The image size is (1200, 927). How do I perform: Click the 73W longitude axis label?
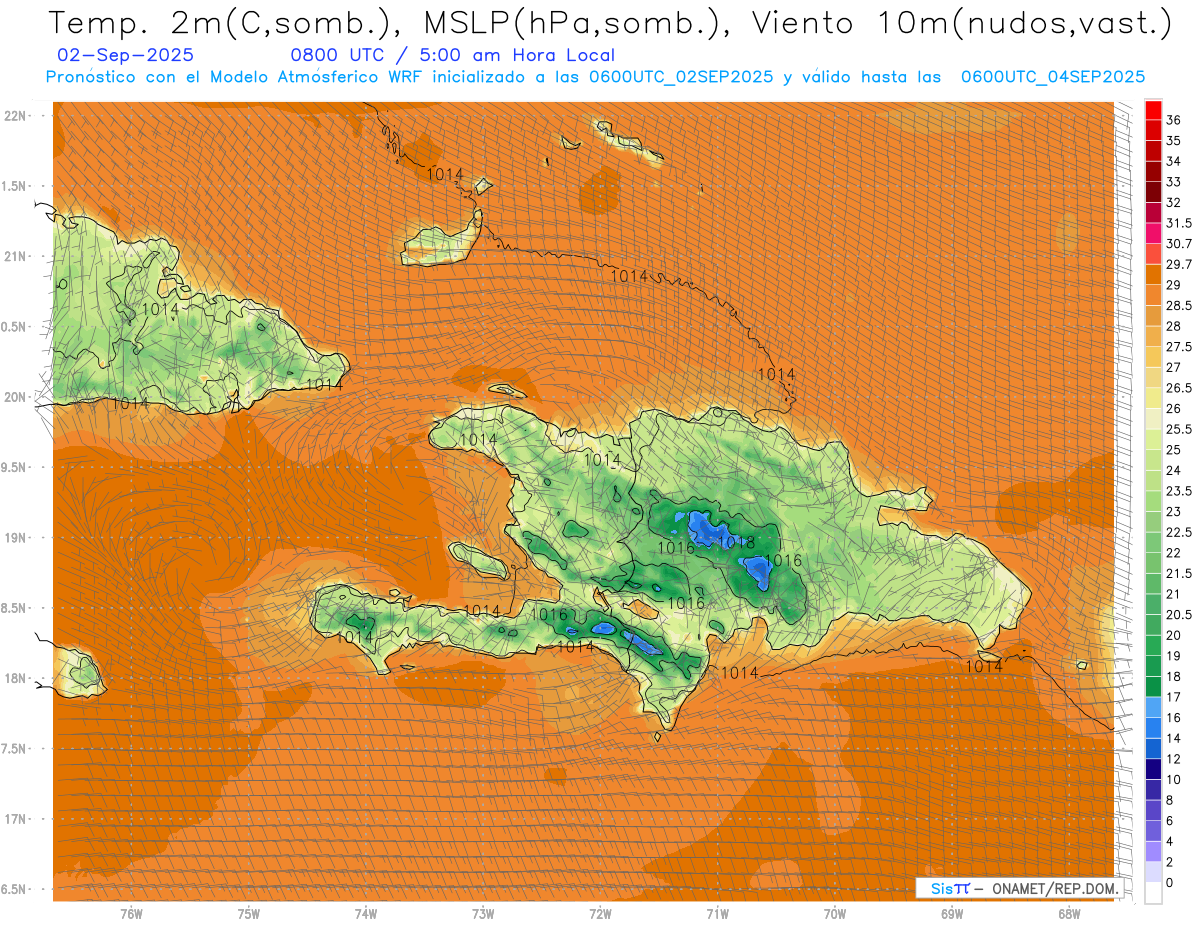[x=483, y=914]
